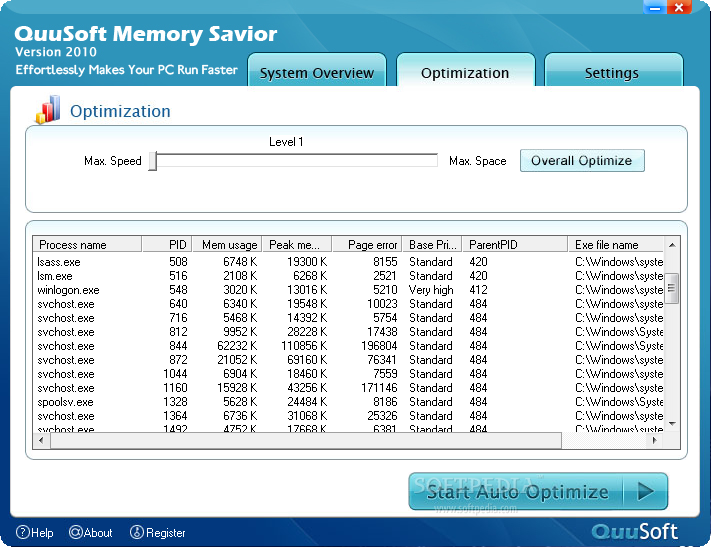711x547 pixels.
Task: Open the About info icon
Action: (x=75, y=533)
